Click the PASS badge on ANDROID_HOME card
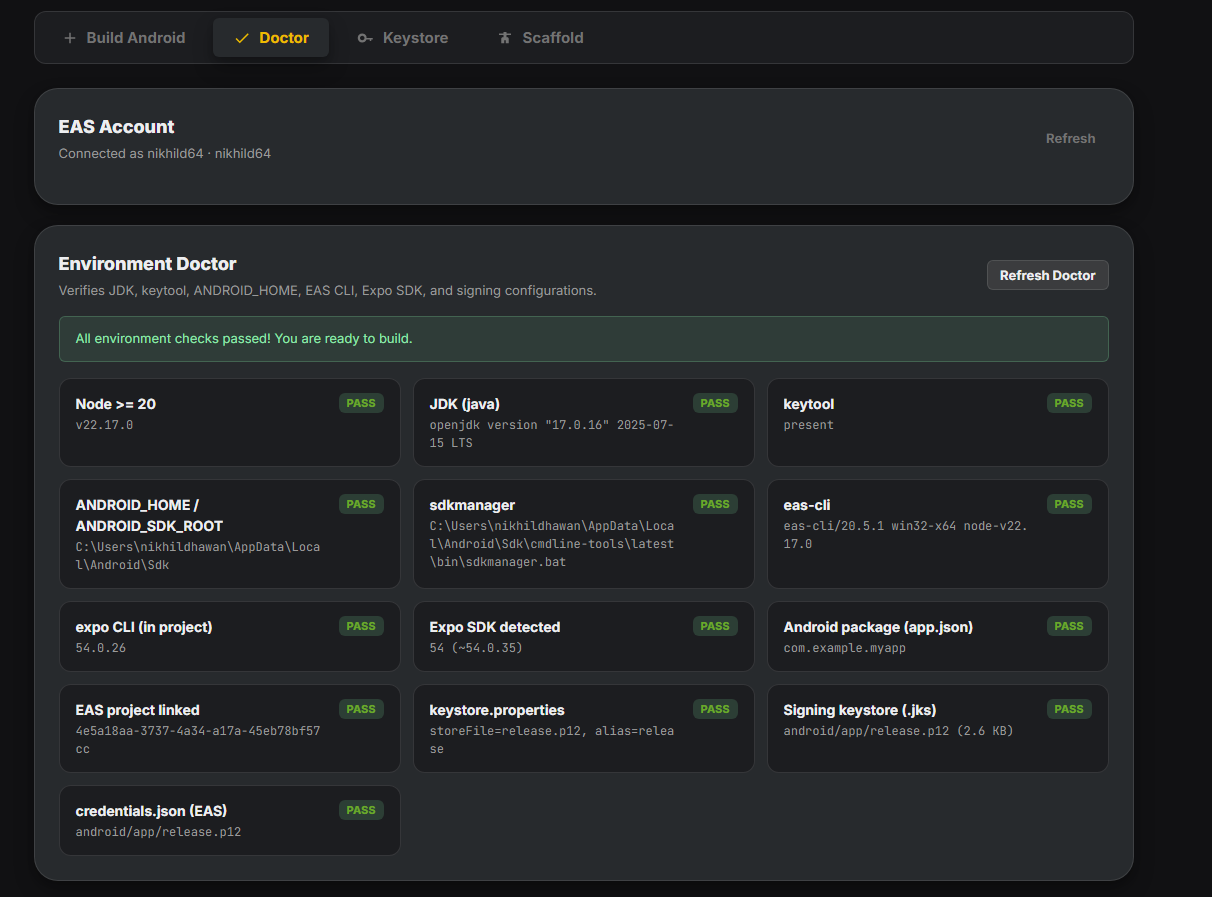This screenshot has width=1212, height=897. (x=361, y=504)
